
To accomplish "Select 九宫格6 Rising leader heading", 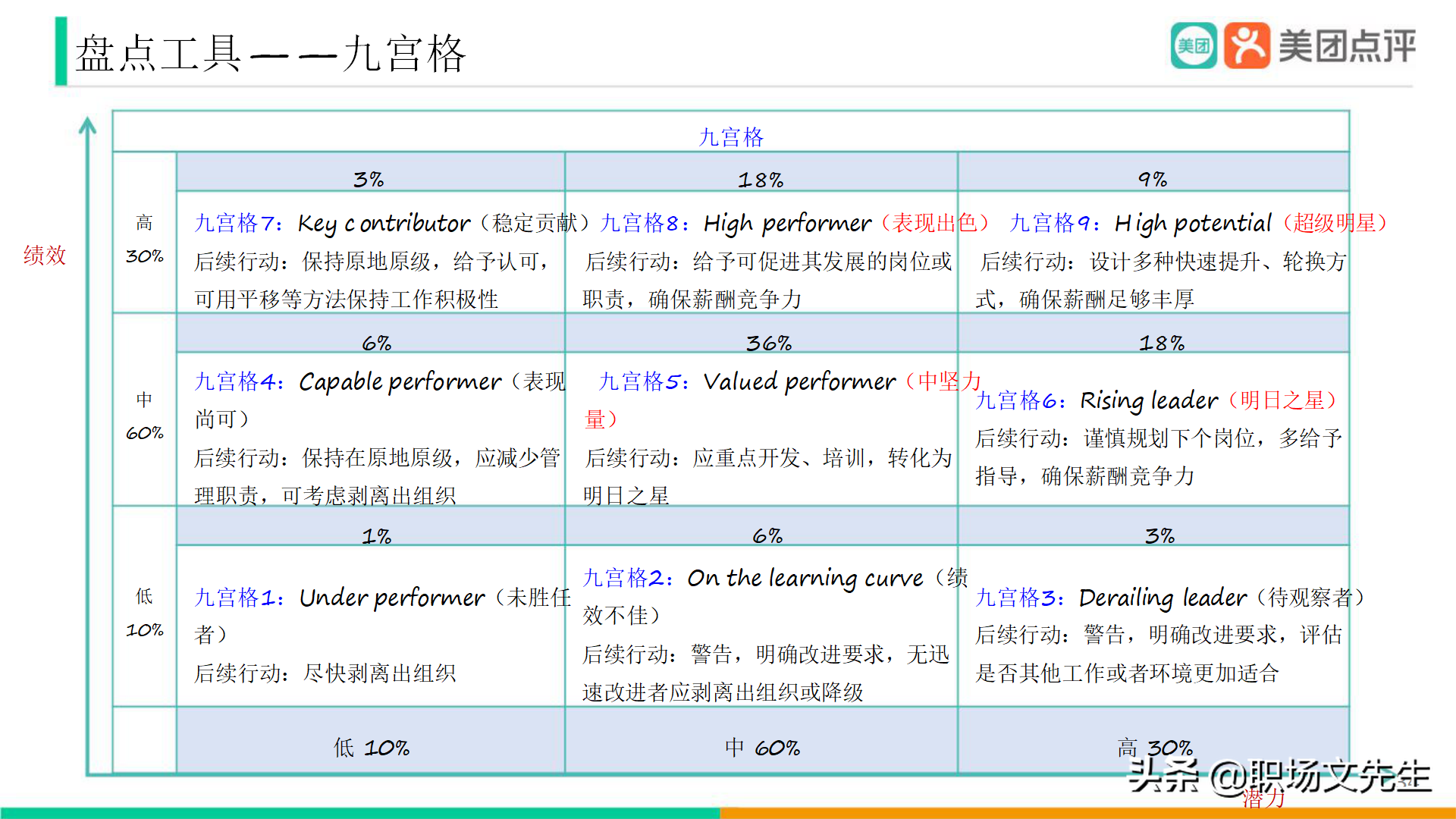I will [x=1157, y=400].
